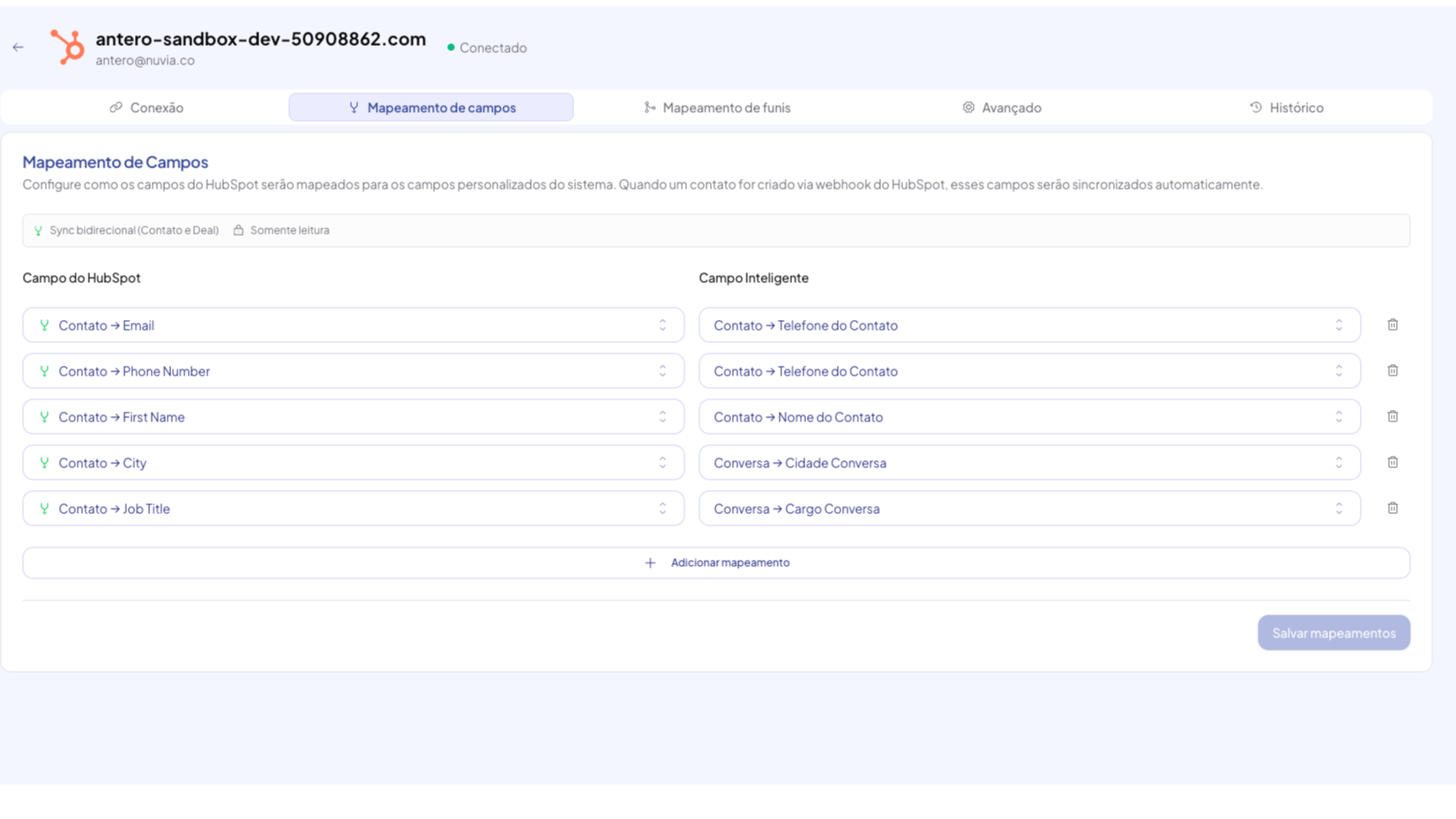This screenshot has height=819, width=1456.
Task: Click the antero-sandbox-dev-50908862.com title
Action: tap(261, 39)
